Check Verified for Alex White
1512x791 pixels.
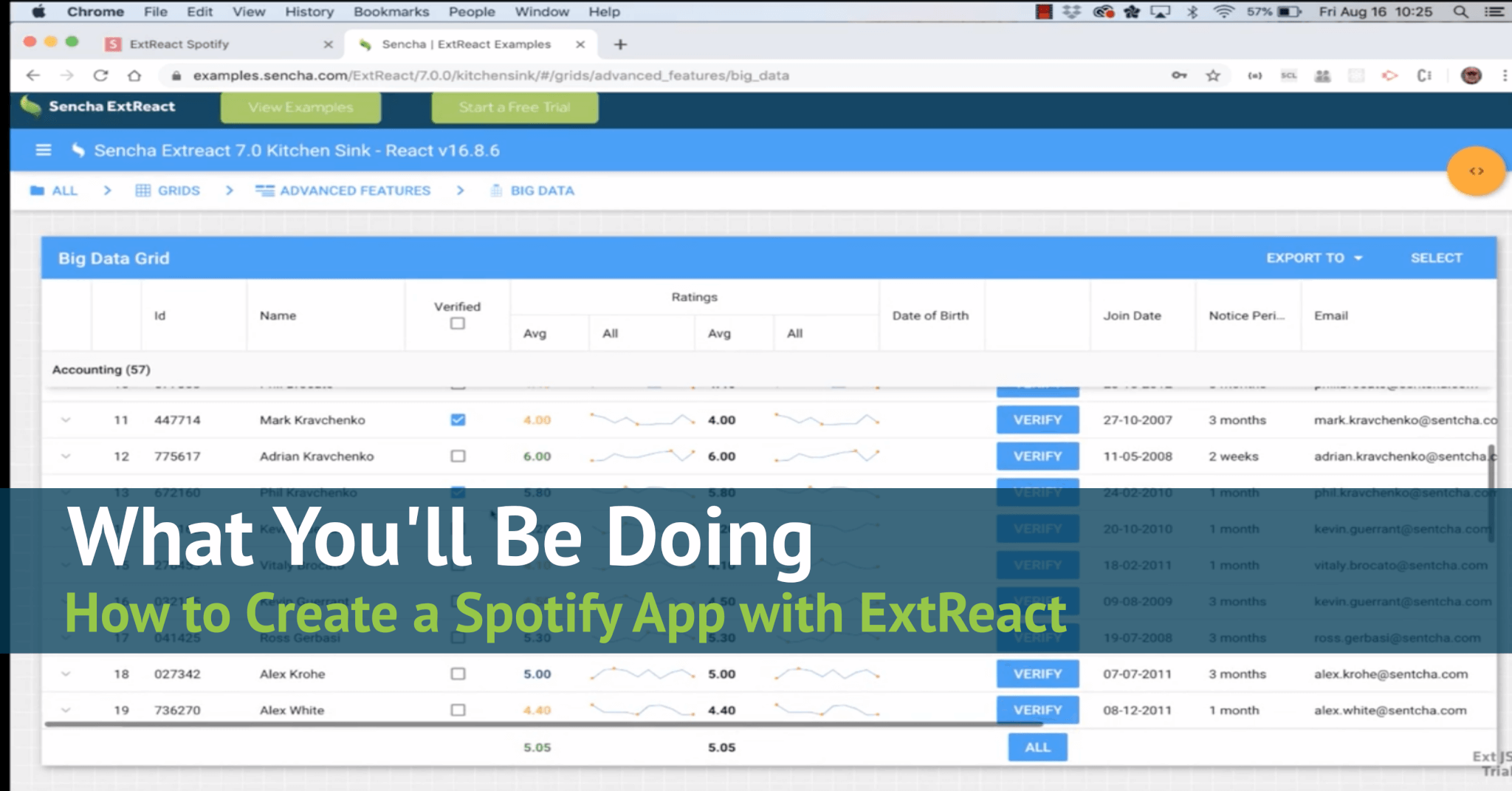point(458,710)
